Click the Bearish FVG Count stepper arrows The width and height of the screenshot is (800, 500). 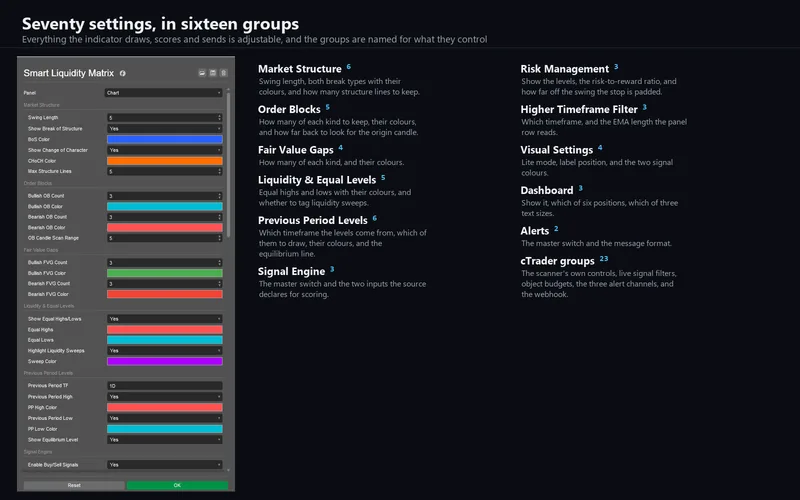[219, 284]
